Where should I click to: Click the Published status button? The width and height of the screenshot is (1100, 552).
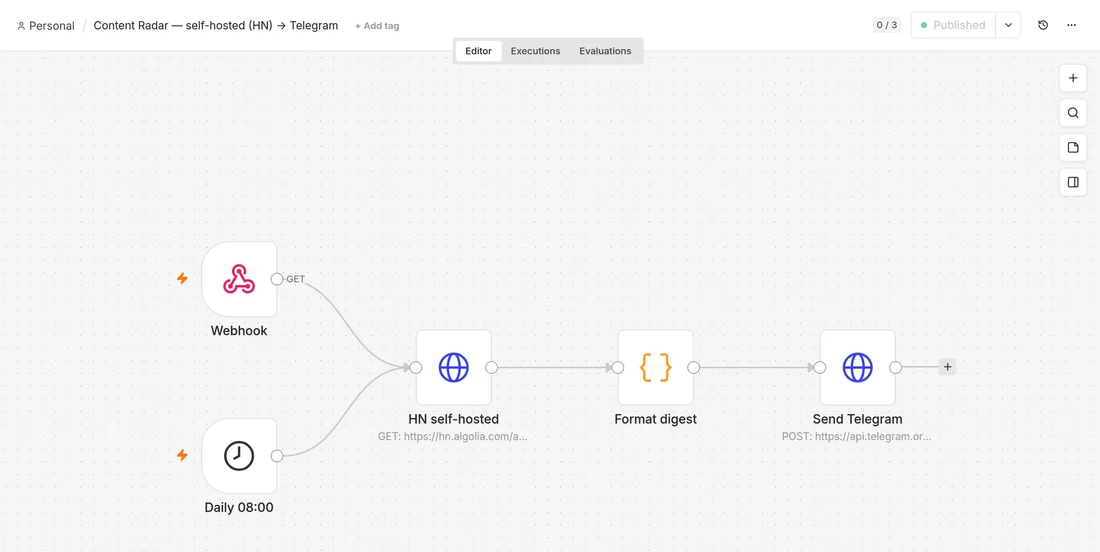click(953, 25)
